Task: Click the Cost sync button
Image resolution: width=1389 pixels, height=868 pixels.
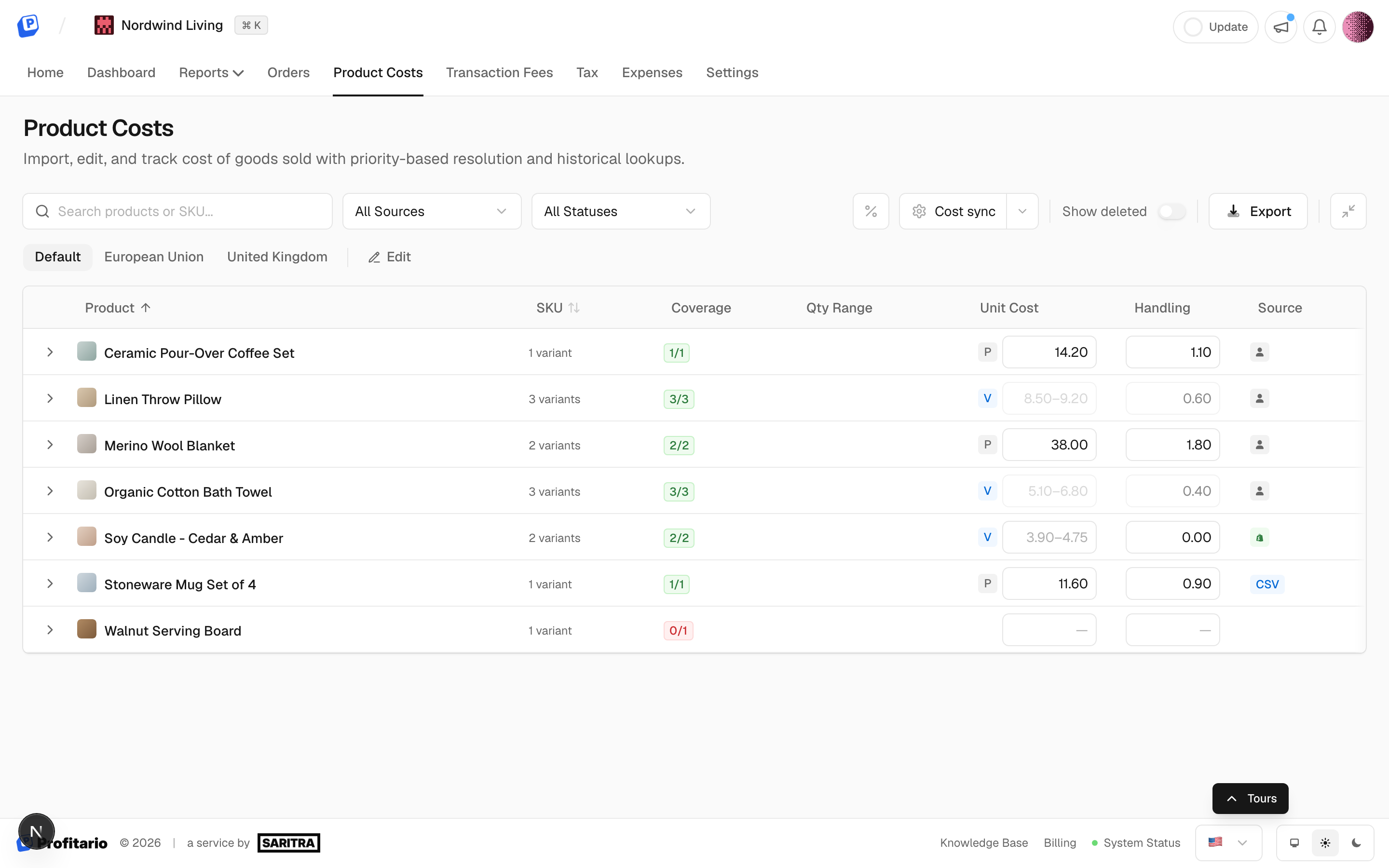Action: (x=953, y=211)
